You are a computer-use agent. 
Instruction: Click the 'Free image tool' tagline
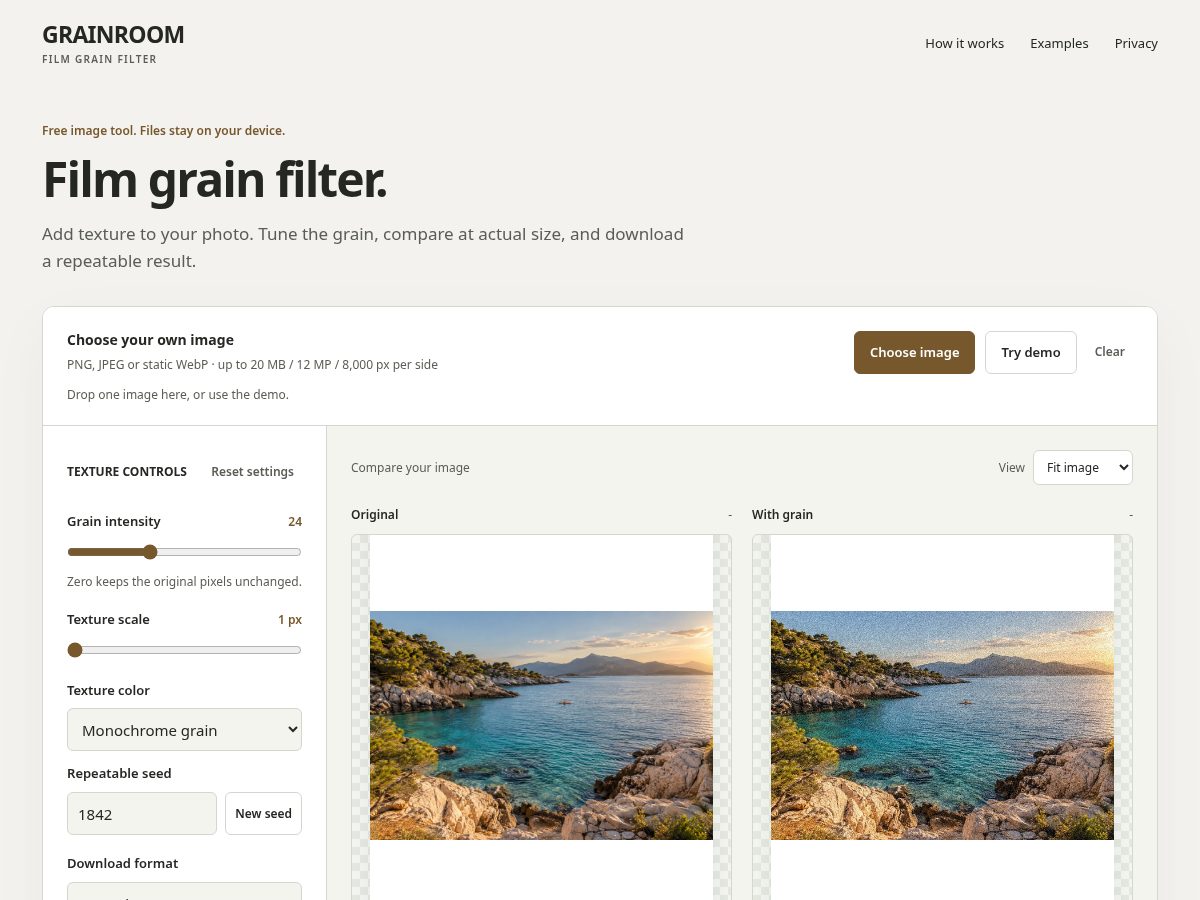[163, 130]
